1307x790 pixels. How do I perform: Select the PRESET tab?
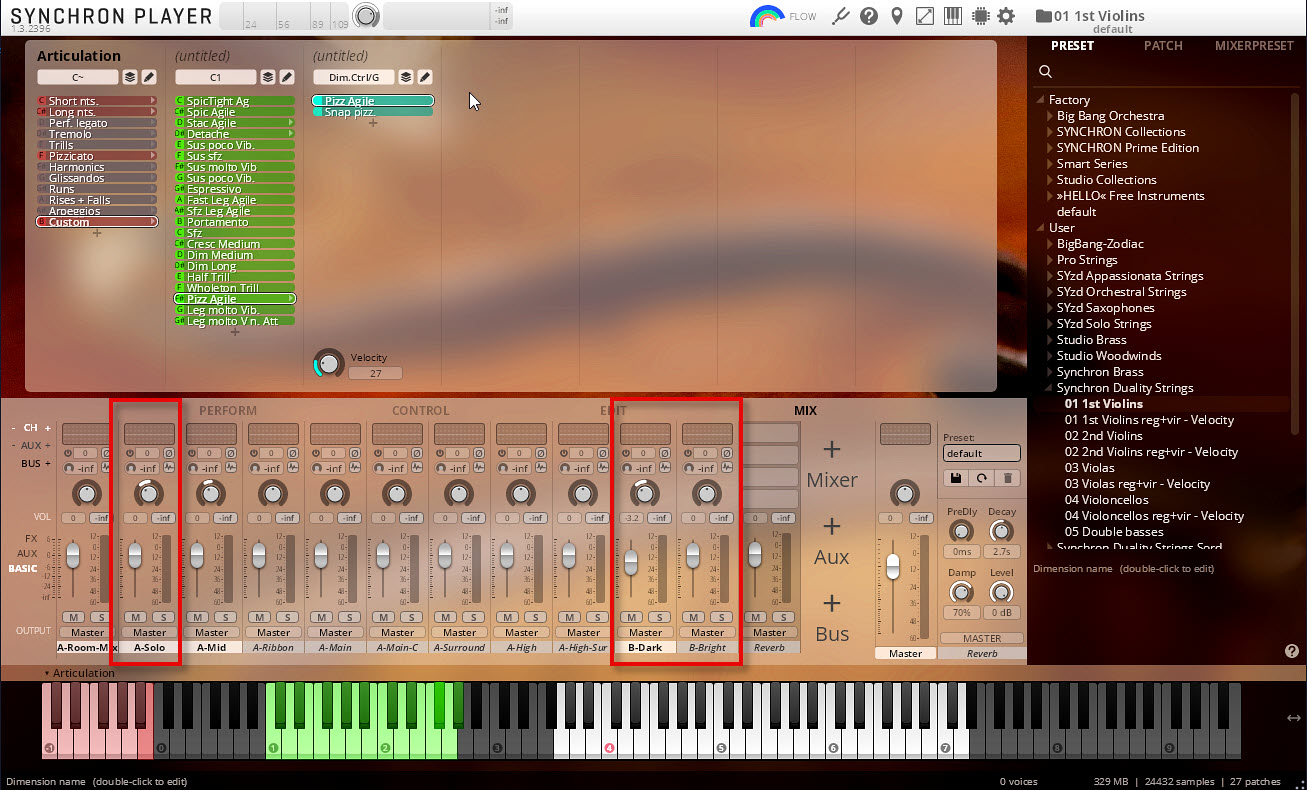[x=1071, y=46]
